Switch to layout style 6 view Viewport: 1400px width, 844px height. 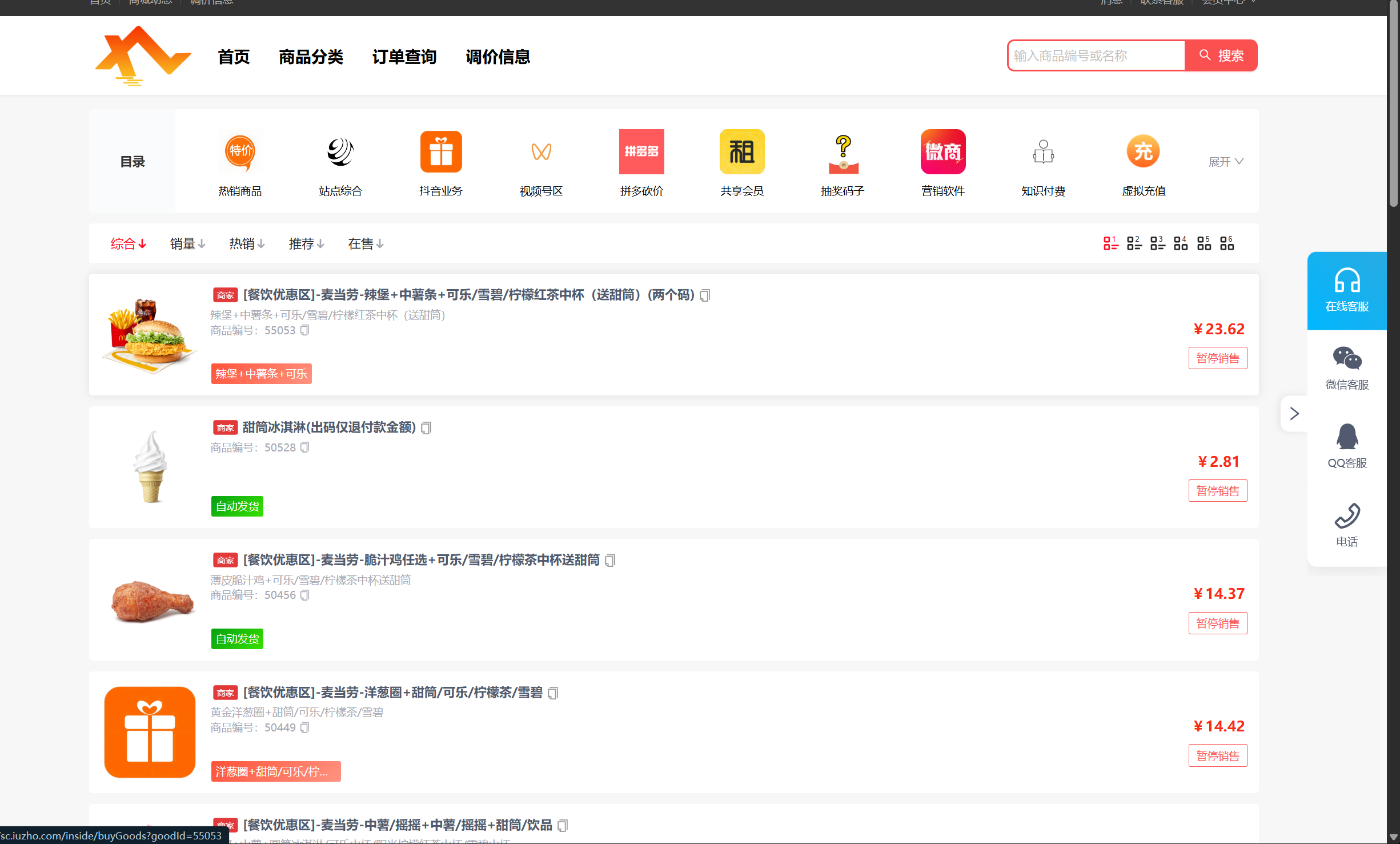(x=1227, y=243)
